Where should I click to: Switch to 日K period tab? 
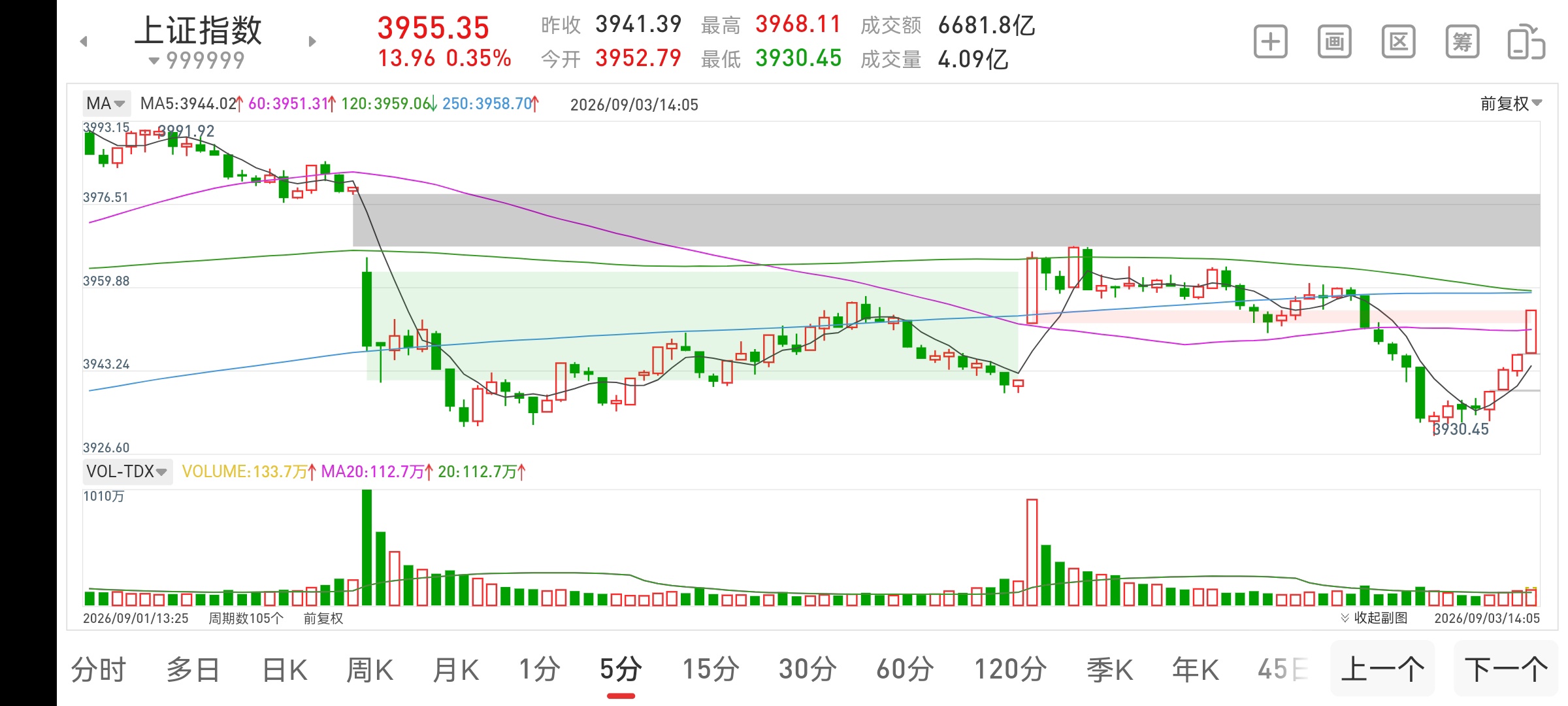click(285, 670)
